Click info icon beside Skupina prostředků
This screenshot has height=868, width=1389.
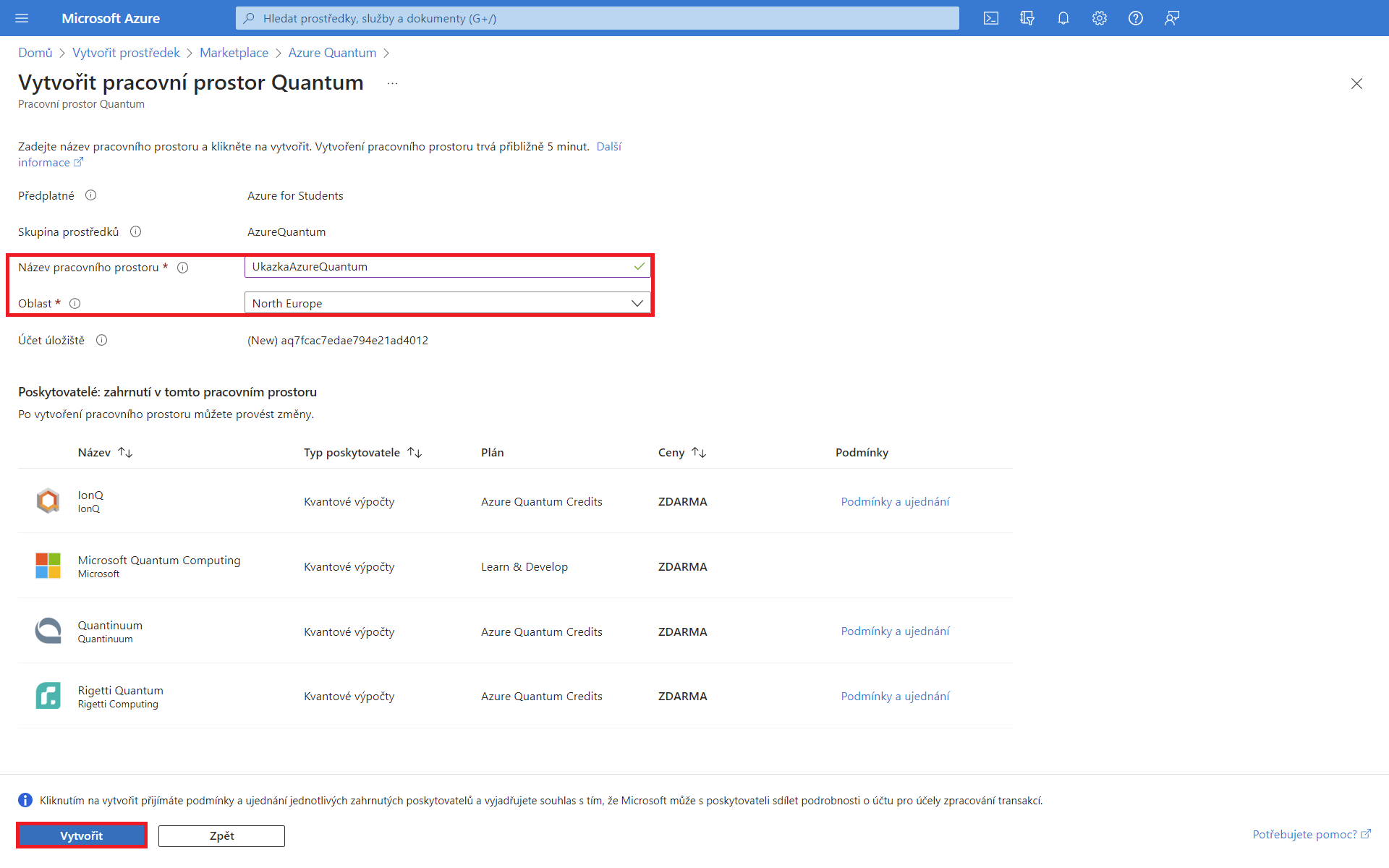(x=135, y=231)
